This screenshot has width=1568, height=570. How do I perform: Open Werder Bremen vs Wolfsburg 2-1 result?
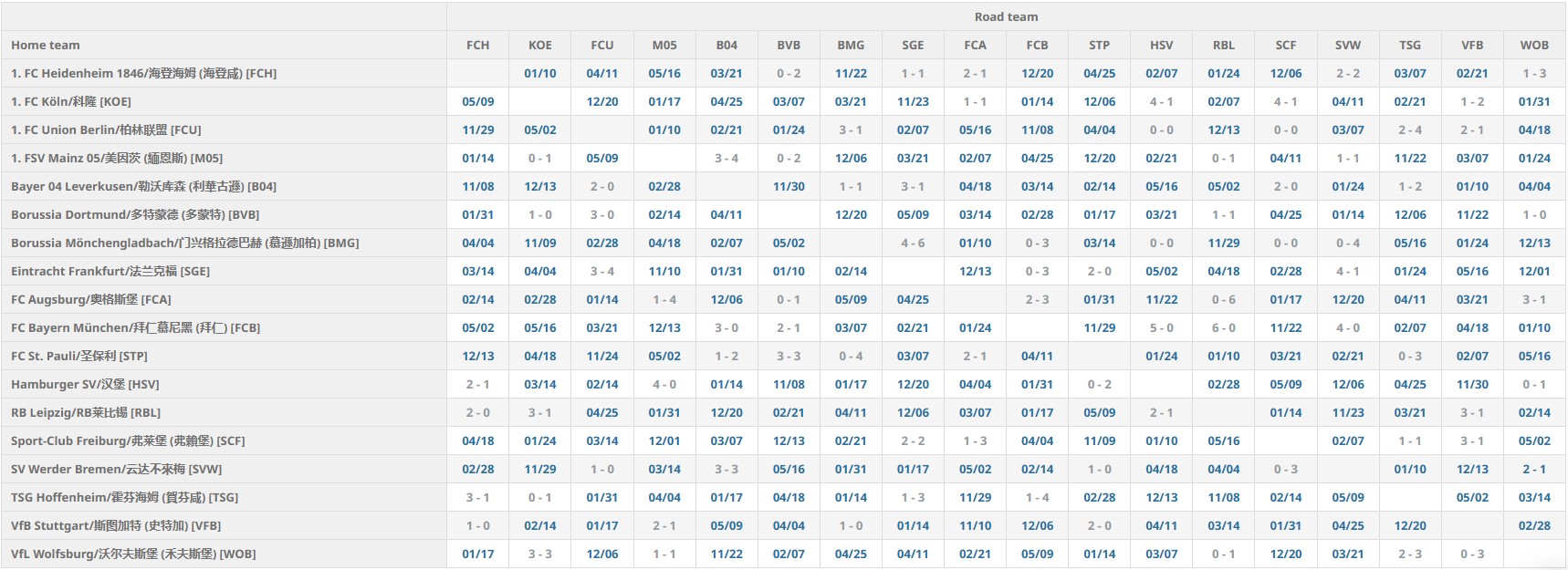(x=1534, y=469)
